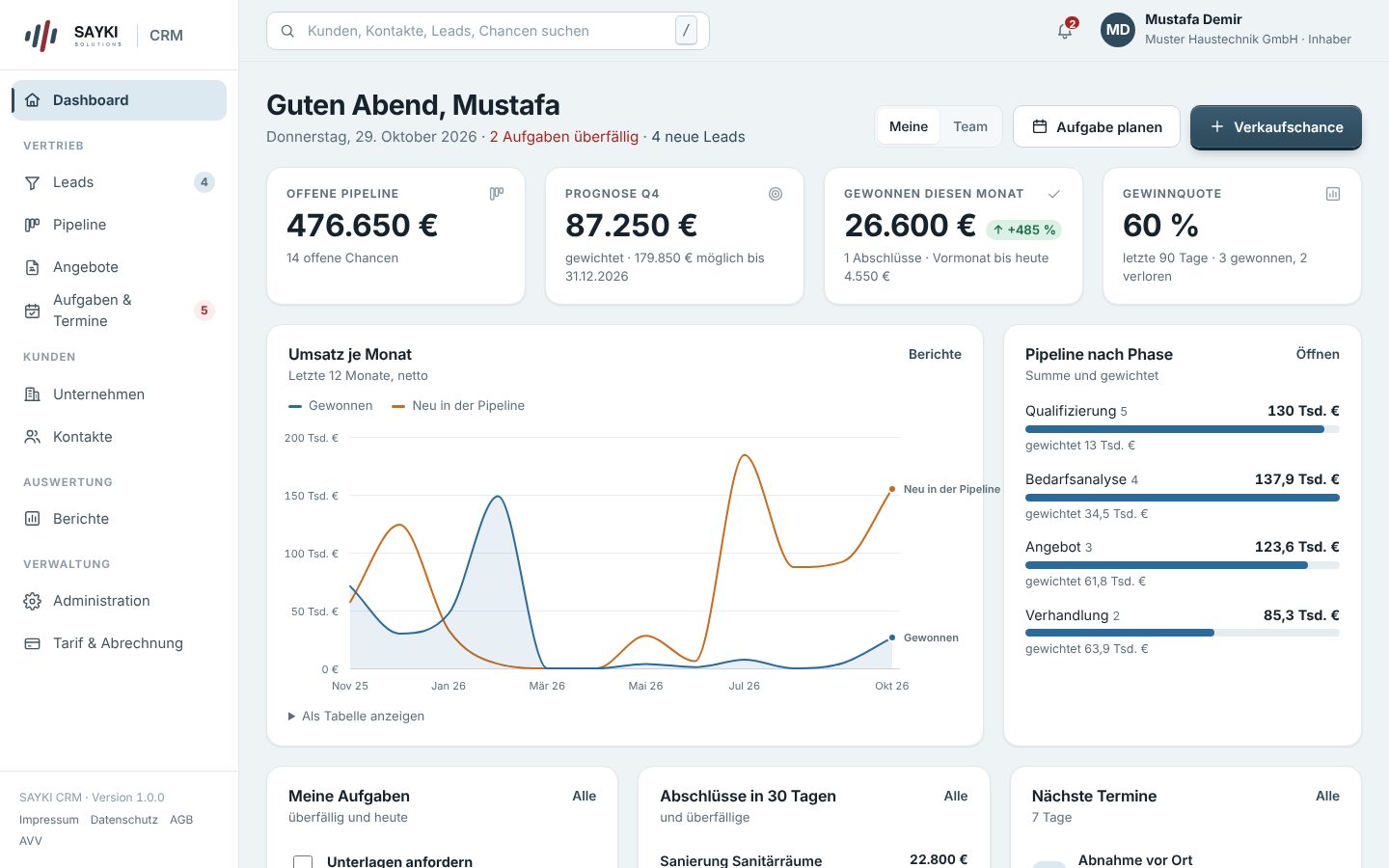Open Angebote in the sidebar
1389x868 pixels.
(x=119, y=267)
